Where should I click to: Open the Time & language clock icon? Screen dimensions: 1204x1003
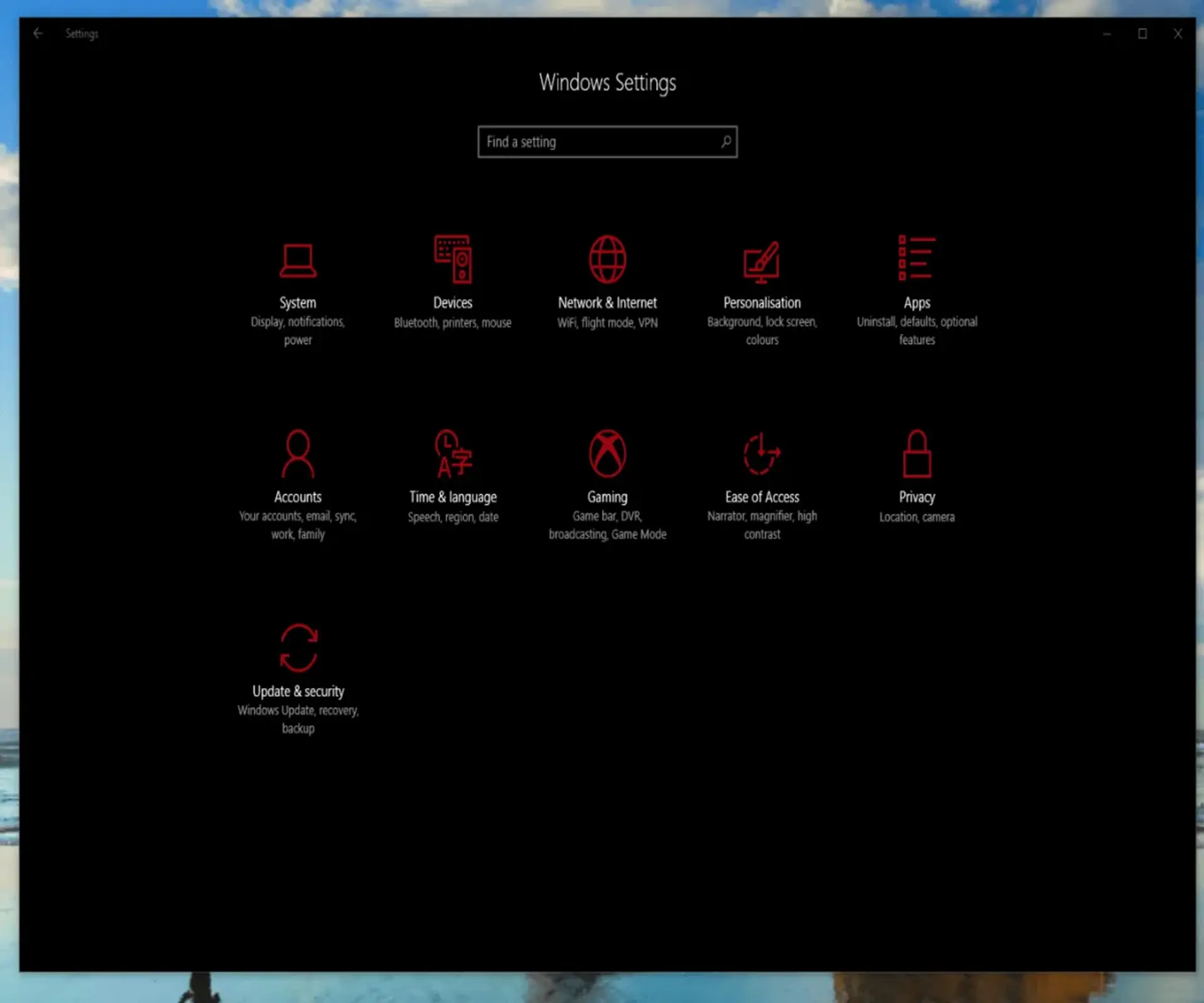coord(453,453)
